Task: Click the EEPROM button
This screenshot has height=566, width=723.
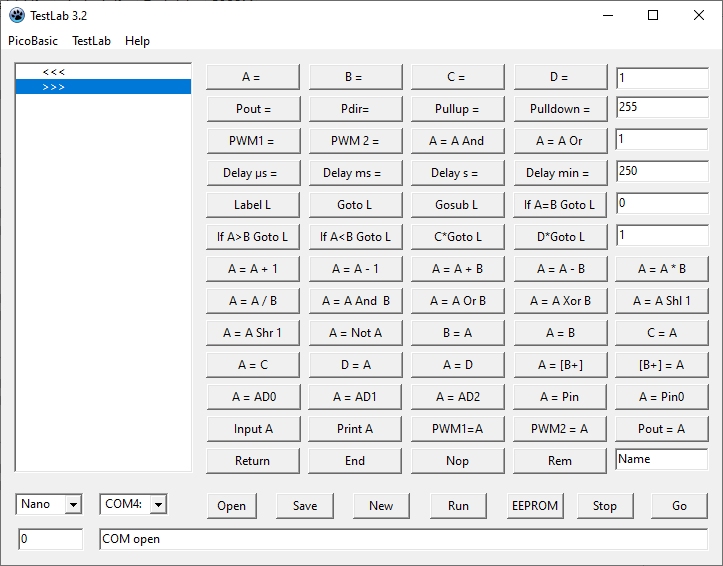Action: click(x=534, y=505)
